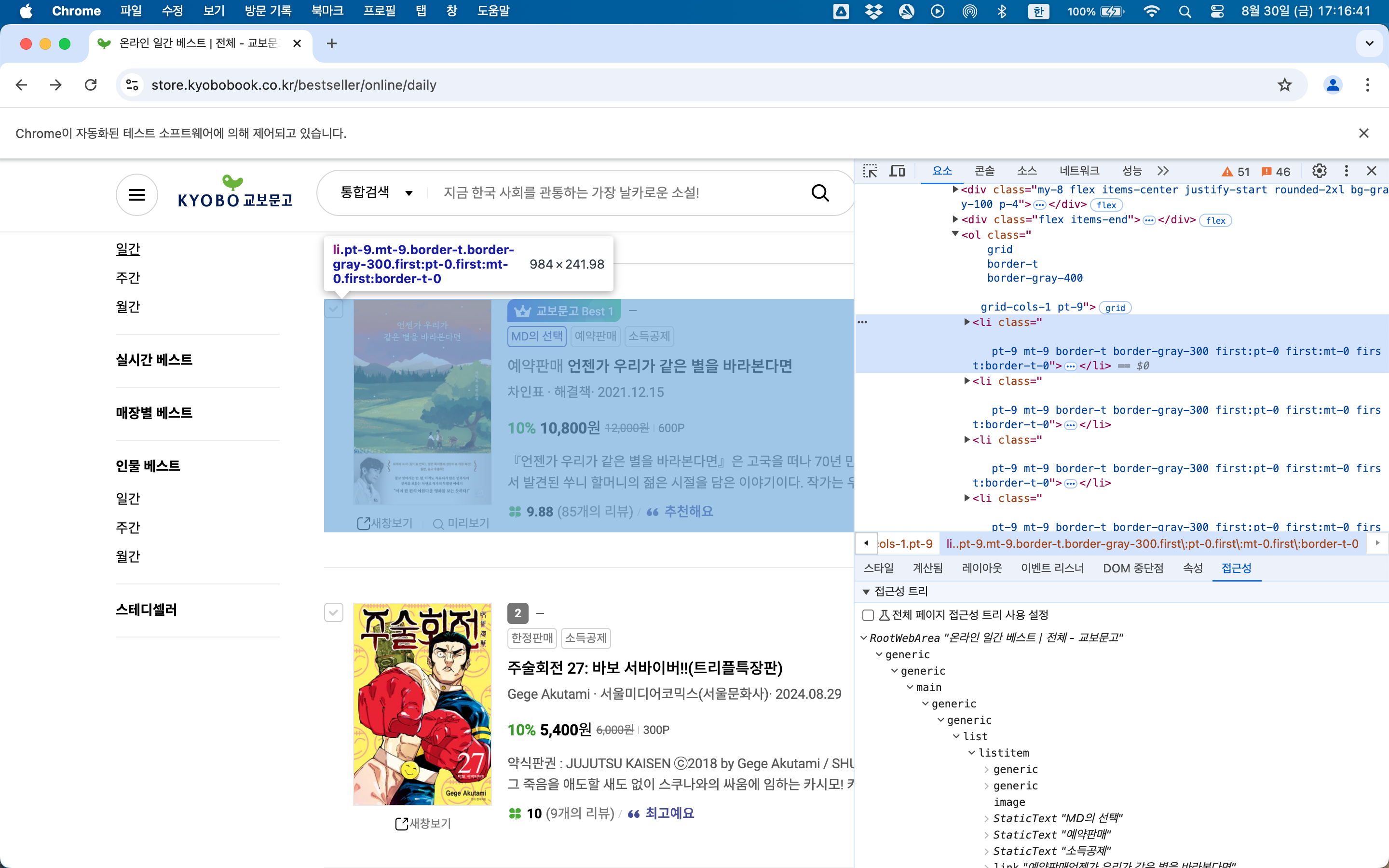
Task: Expand StaticText "MD의 선택" node
Action: [987, 819]
